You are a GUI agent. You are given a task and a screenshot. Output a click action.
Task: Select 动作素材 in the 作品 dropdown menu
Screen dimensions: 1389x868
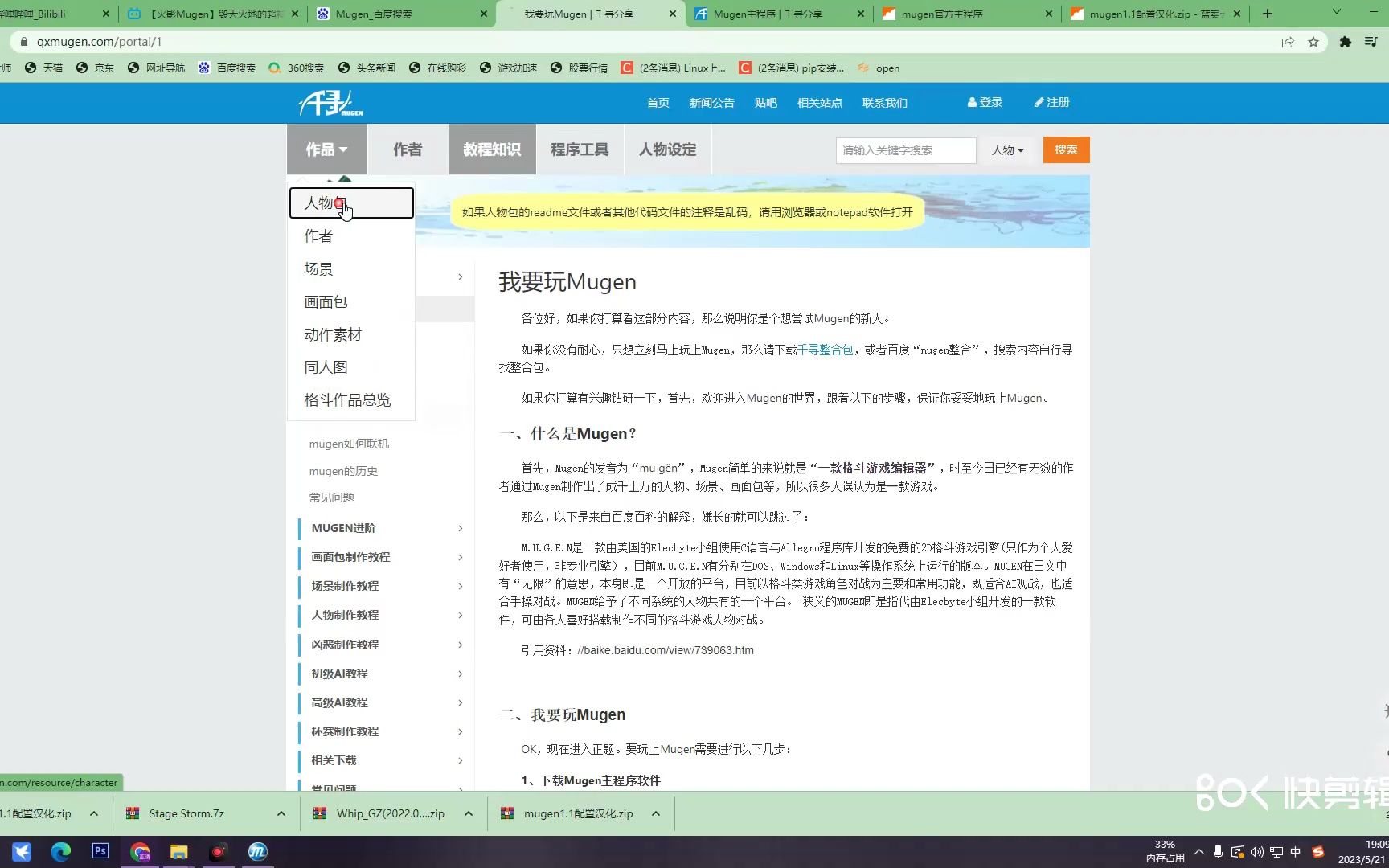tap(351, 335)
